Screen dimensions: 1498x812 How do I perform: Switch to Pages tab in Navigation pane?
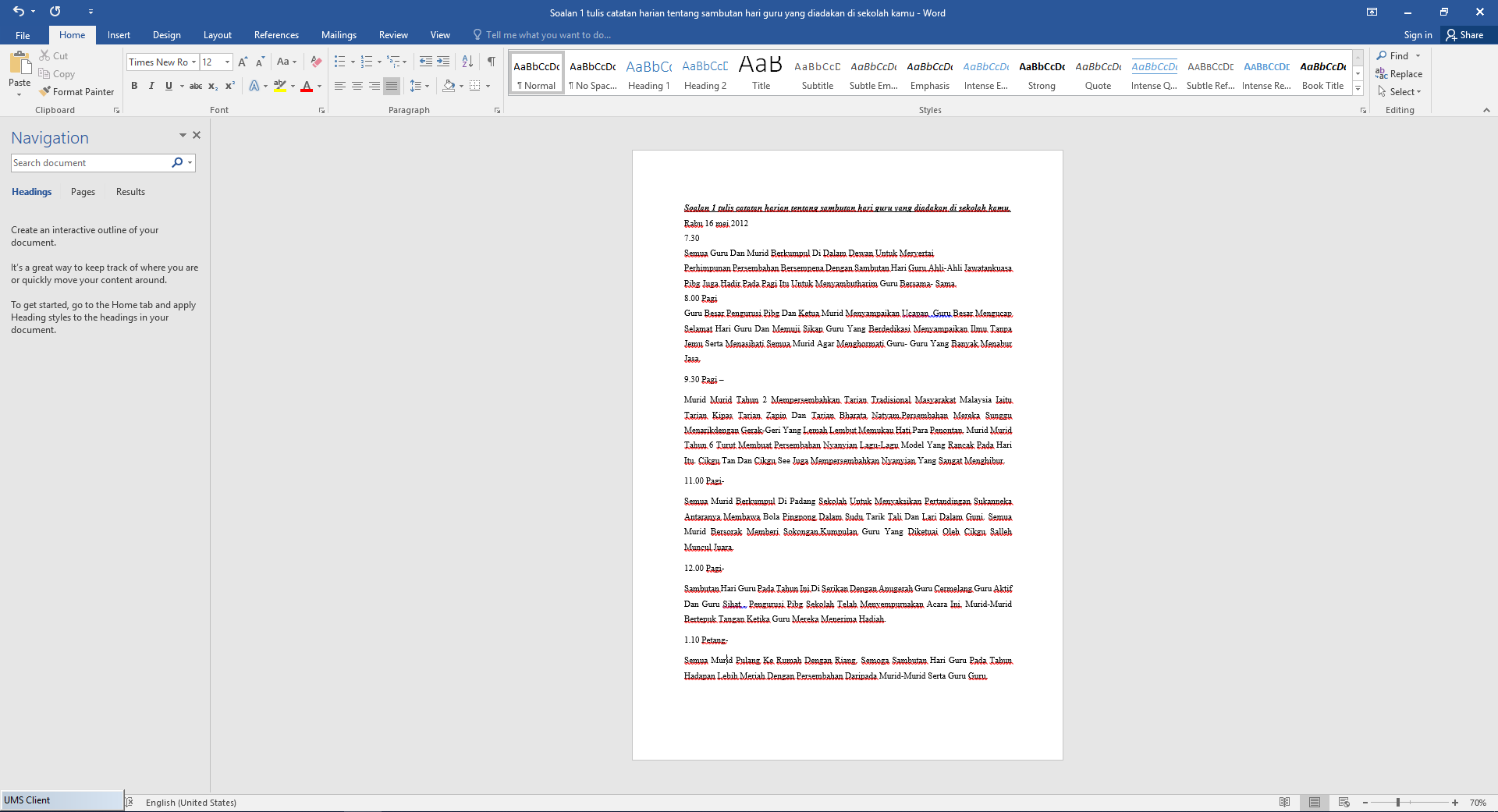point(83,192)
